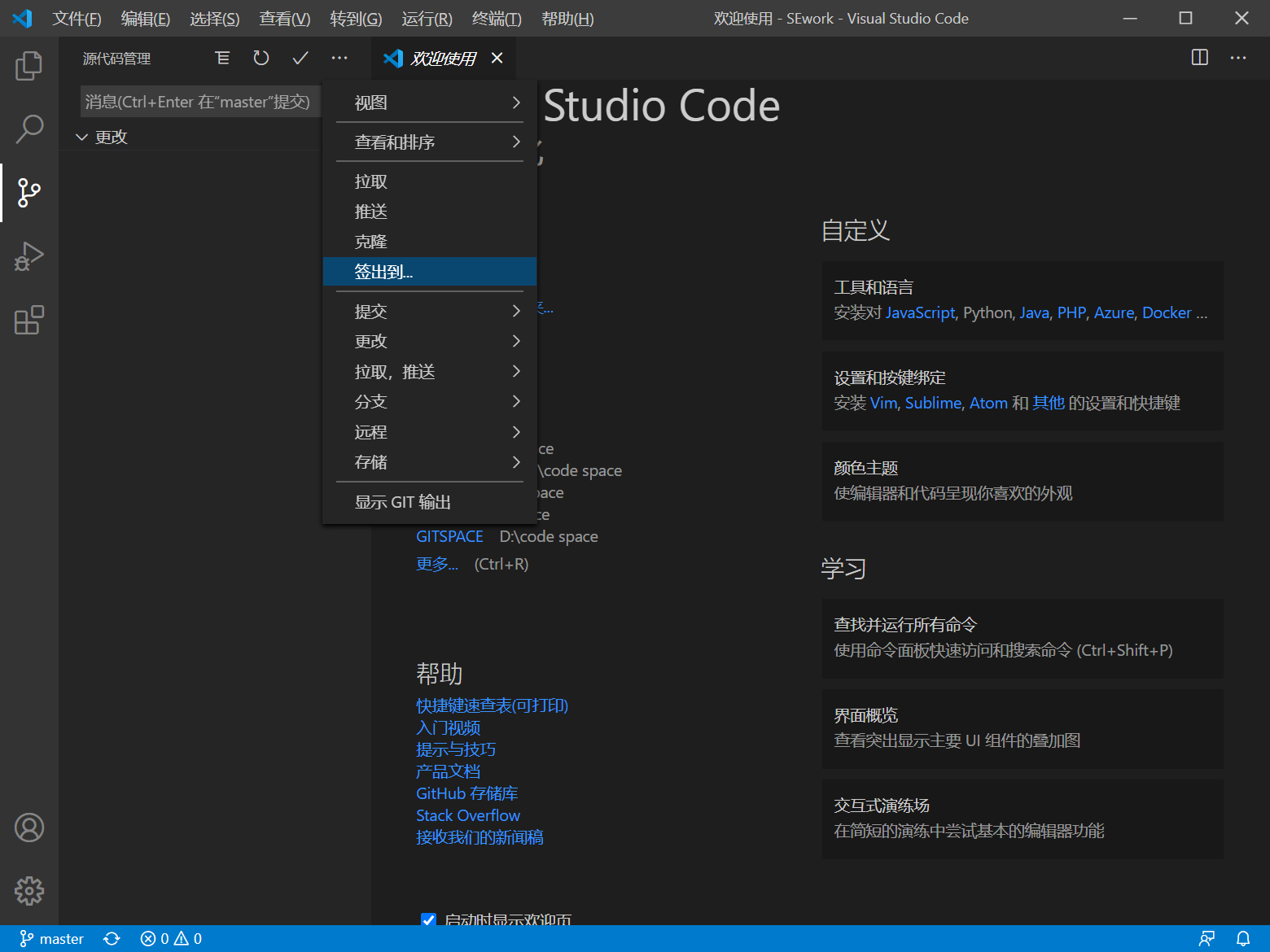Click the feedback icon in status bar
The height and width of the screenshot is (952, 1270).
(x=1206, y=939)
